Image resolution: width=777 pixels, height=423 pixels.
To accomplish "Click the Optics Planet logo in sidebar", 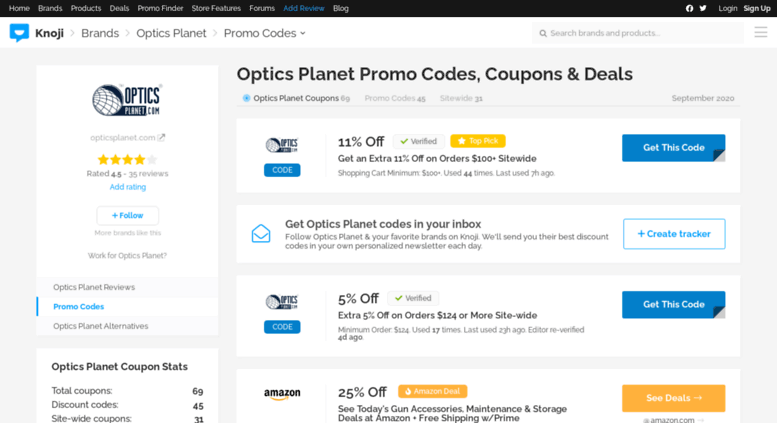I will click(127, 101).
